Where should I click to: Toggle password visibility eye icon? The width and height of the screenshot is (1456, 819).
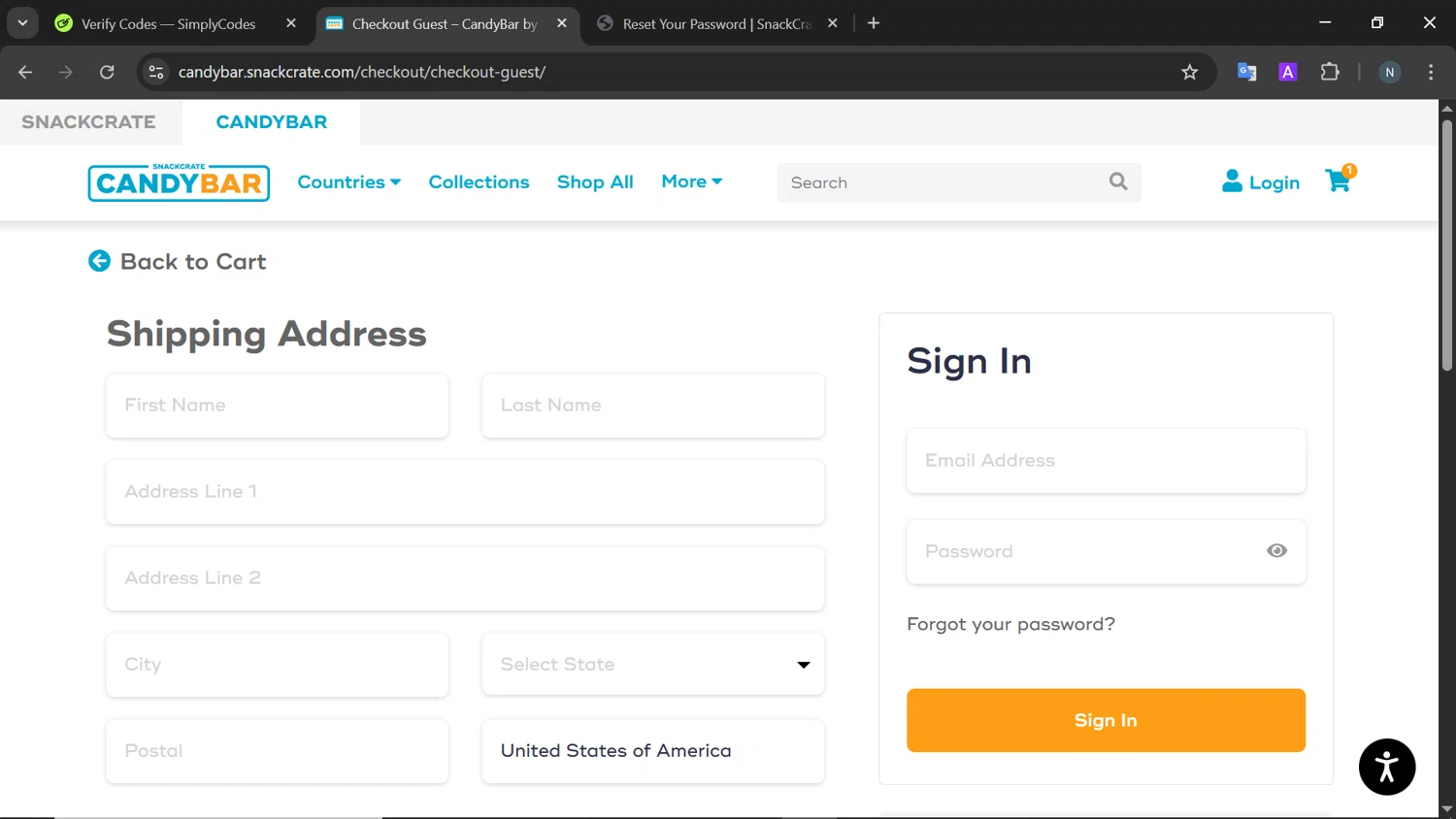[1276, 550]
